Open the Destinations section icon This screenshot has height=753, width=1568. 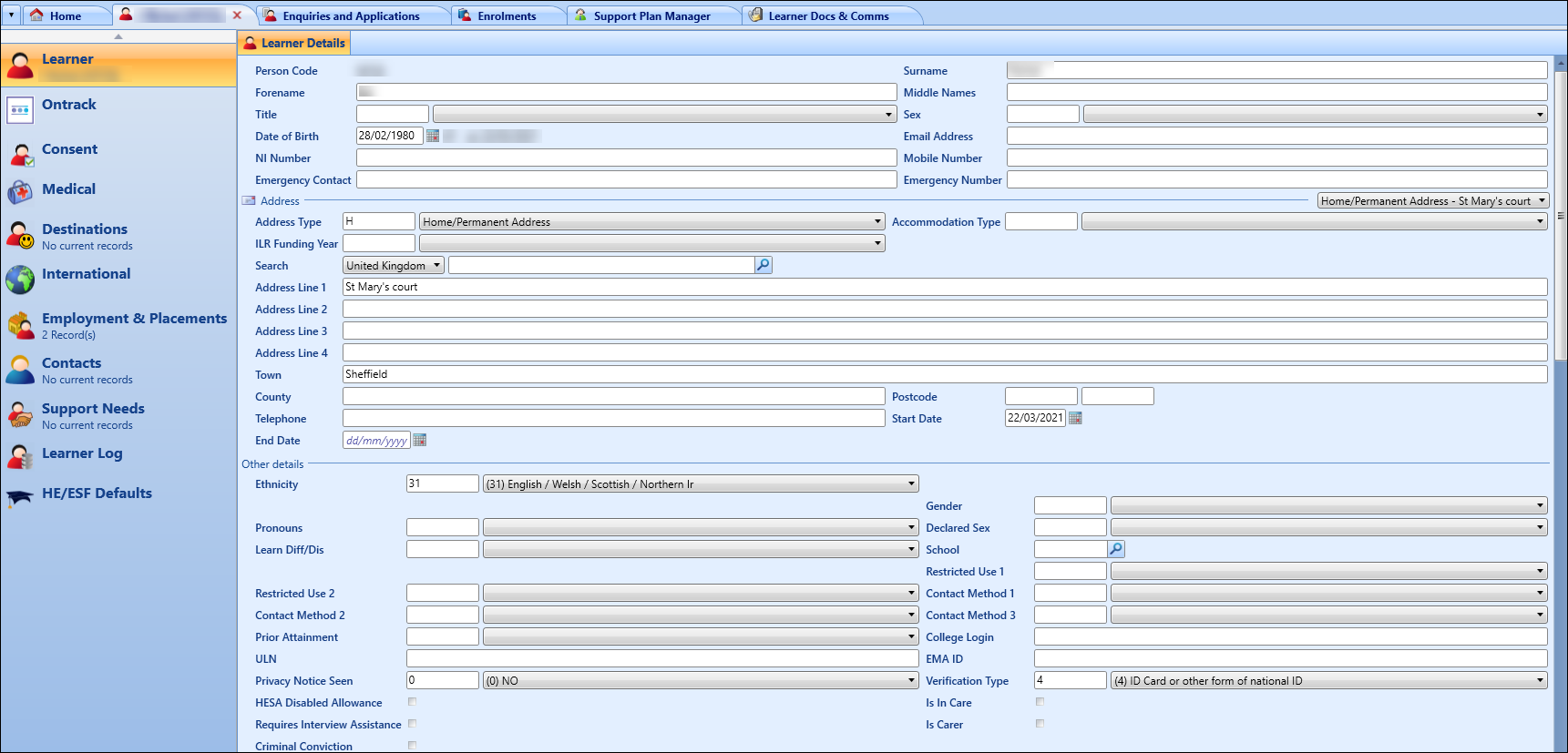(20, 235)
